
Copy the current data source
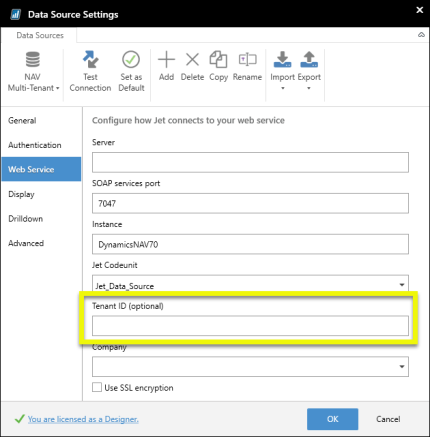pyautogui.click(x=218, y=66)
